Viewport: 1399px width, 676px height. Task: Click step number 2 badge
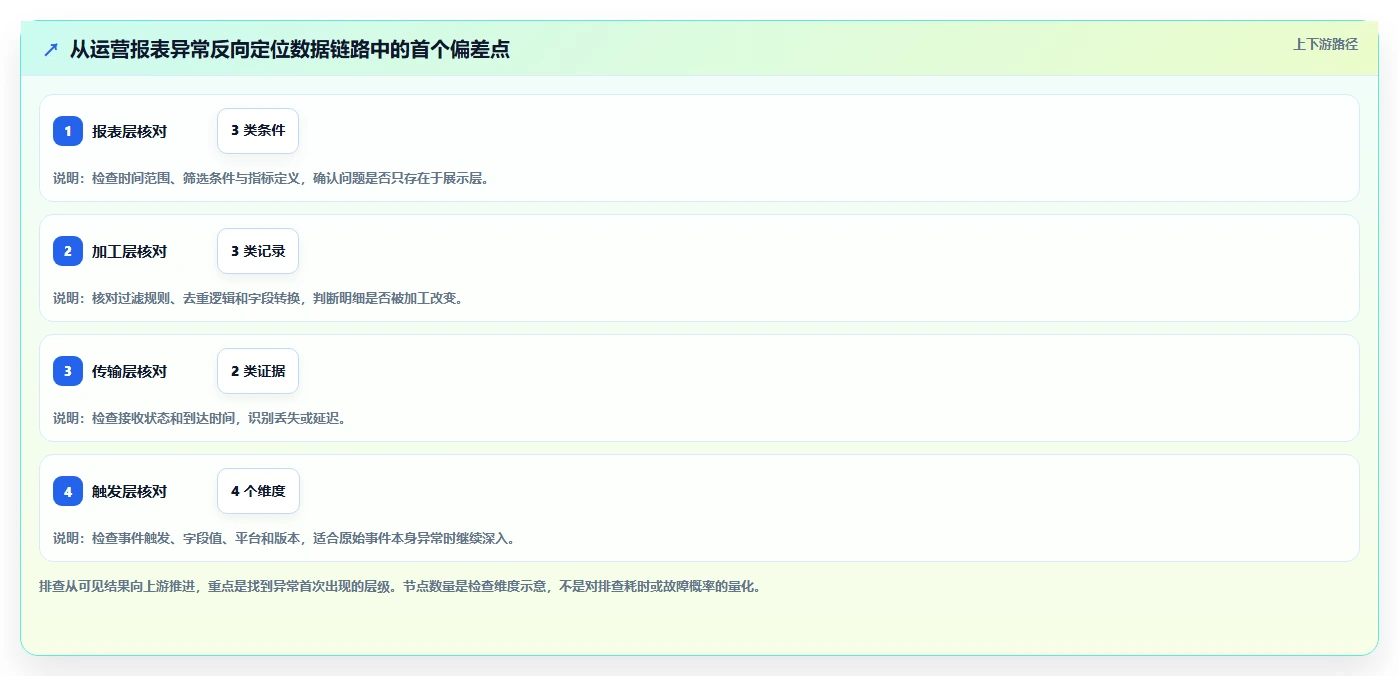pyautogui.click(x=68, y=251)
